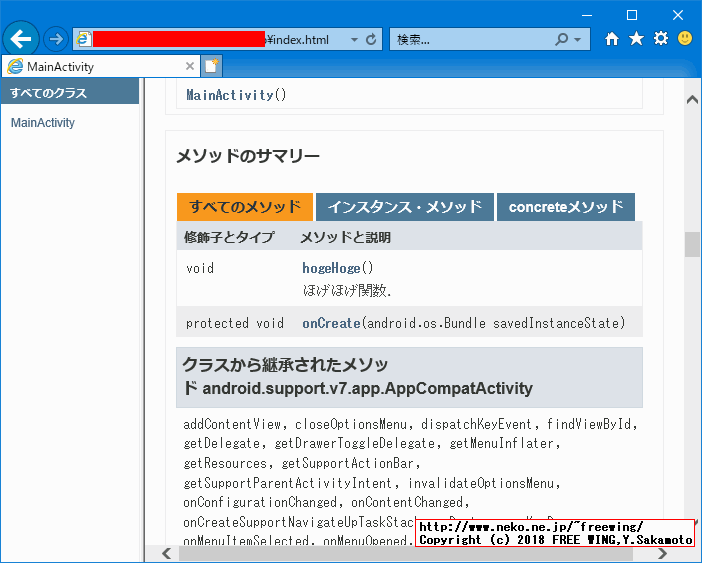Open Favorites with the star icon

(x=636, y=39)
